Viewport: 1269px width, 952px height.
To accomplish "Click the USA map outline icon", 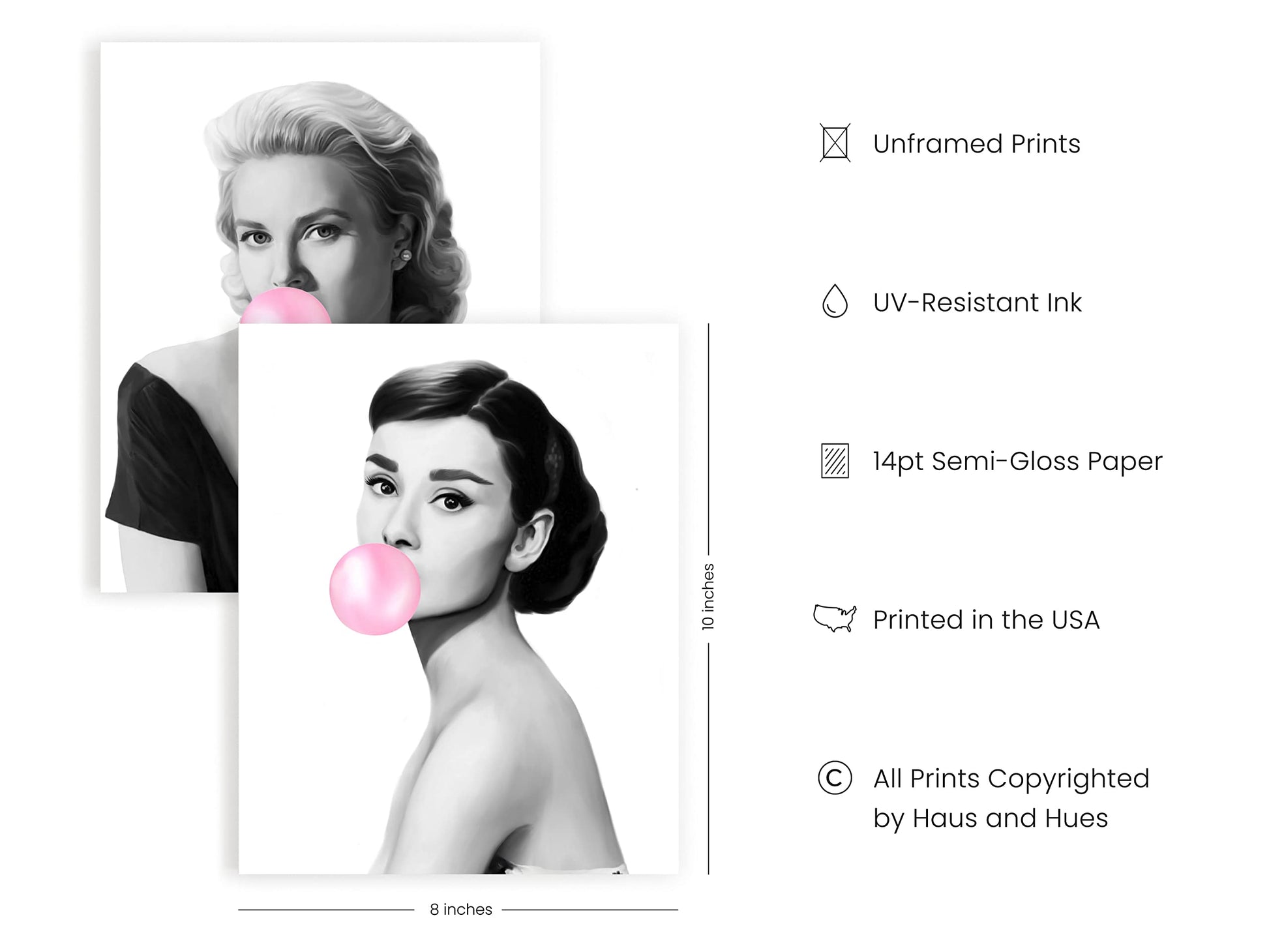I will (x=835, y=618).
